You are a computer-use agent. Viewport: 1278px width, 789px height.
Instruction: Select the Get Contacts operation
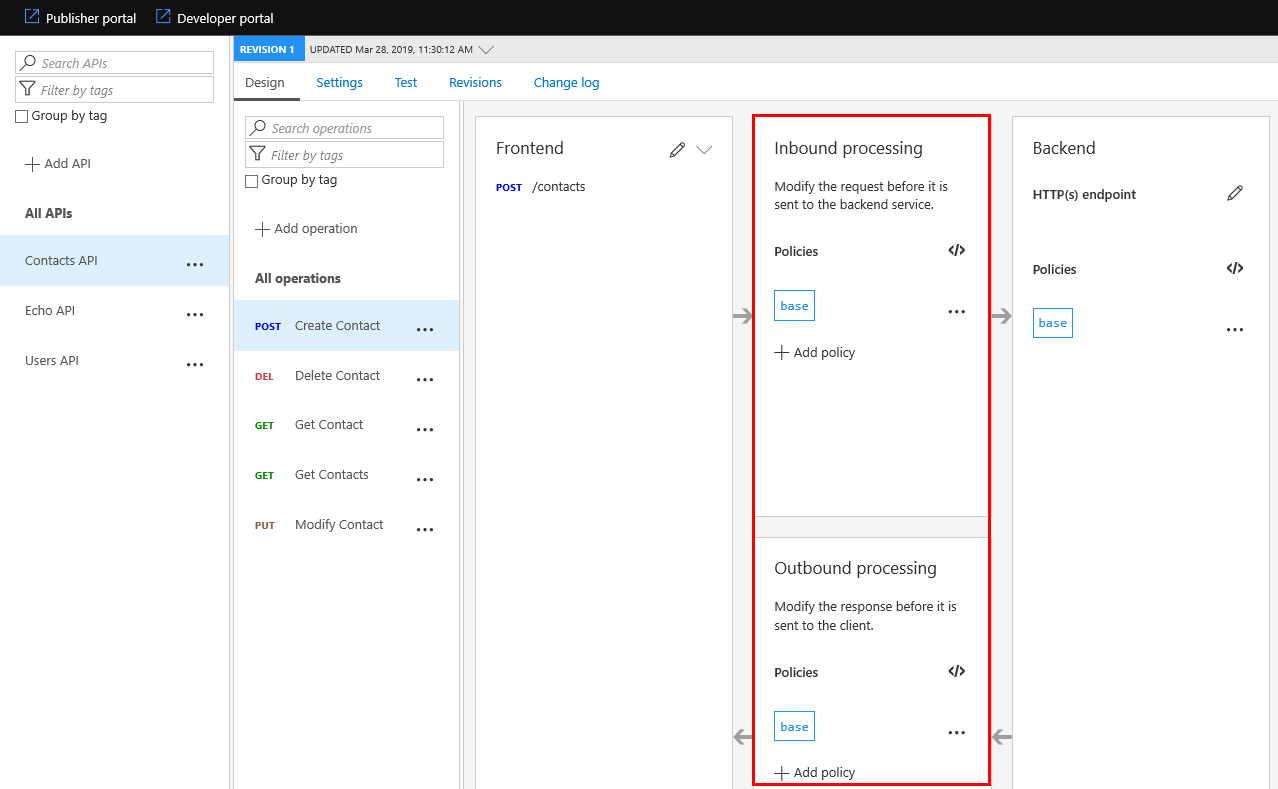coord(346,475)
